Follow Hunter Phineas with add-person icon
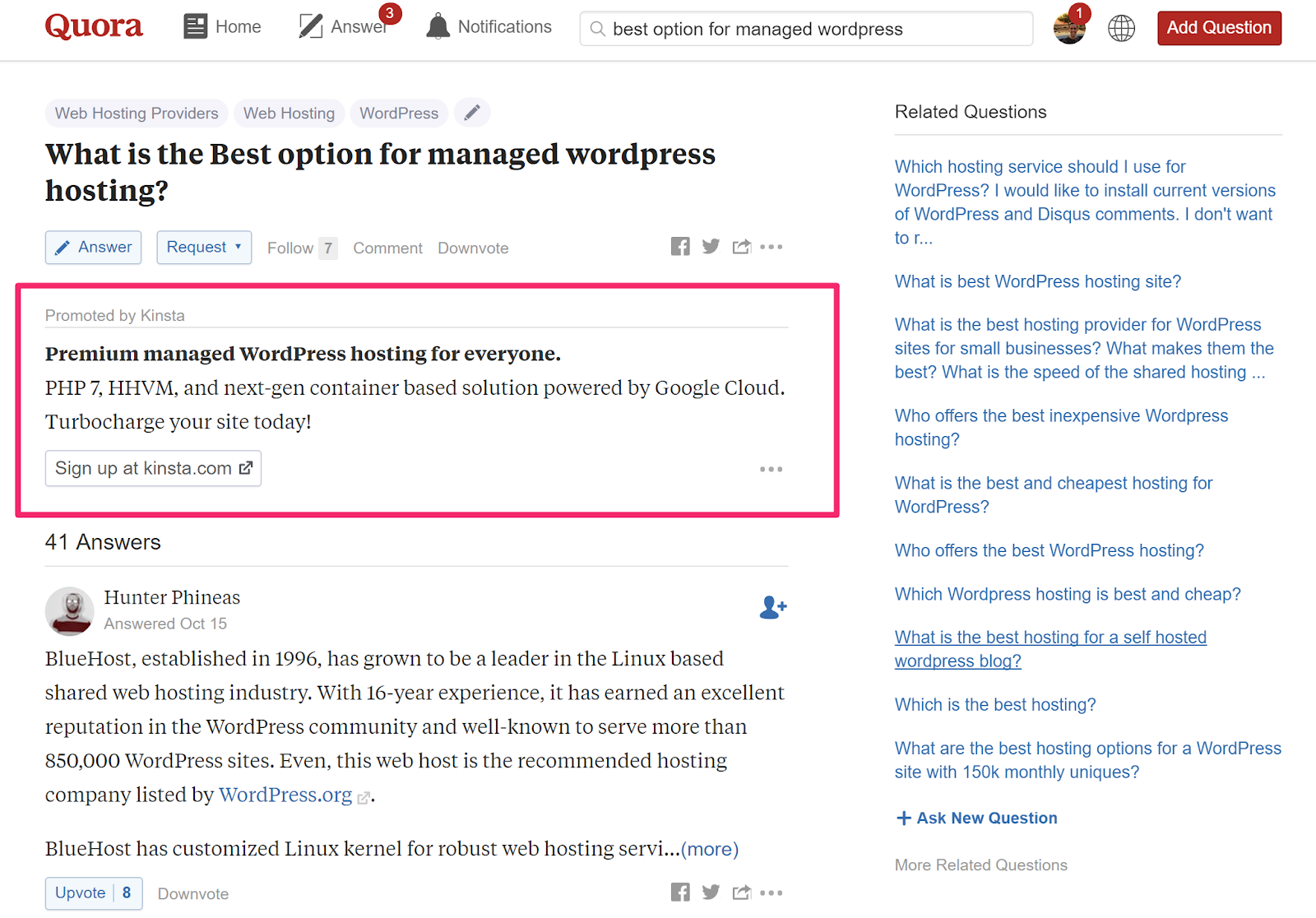The height and width of the screenshot is (918, 1316). (772, 608)
